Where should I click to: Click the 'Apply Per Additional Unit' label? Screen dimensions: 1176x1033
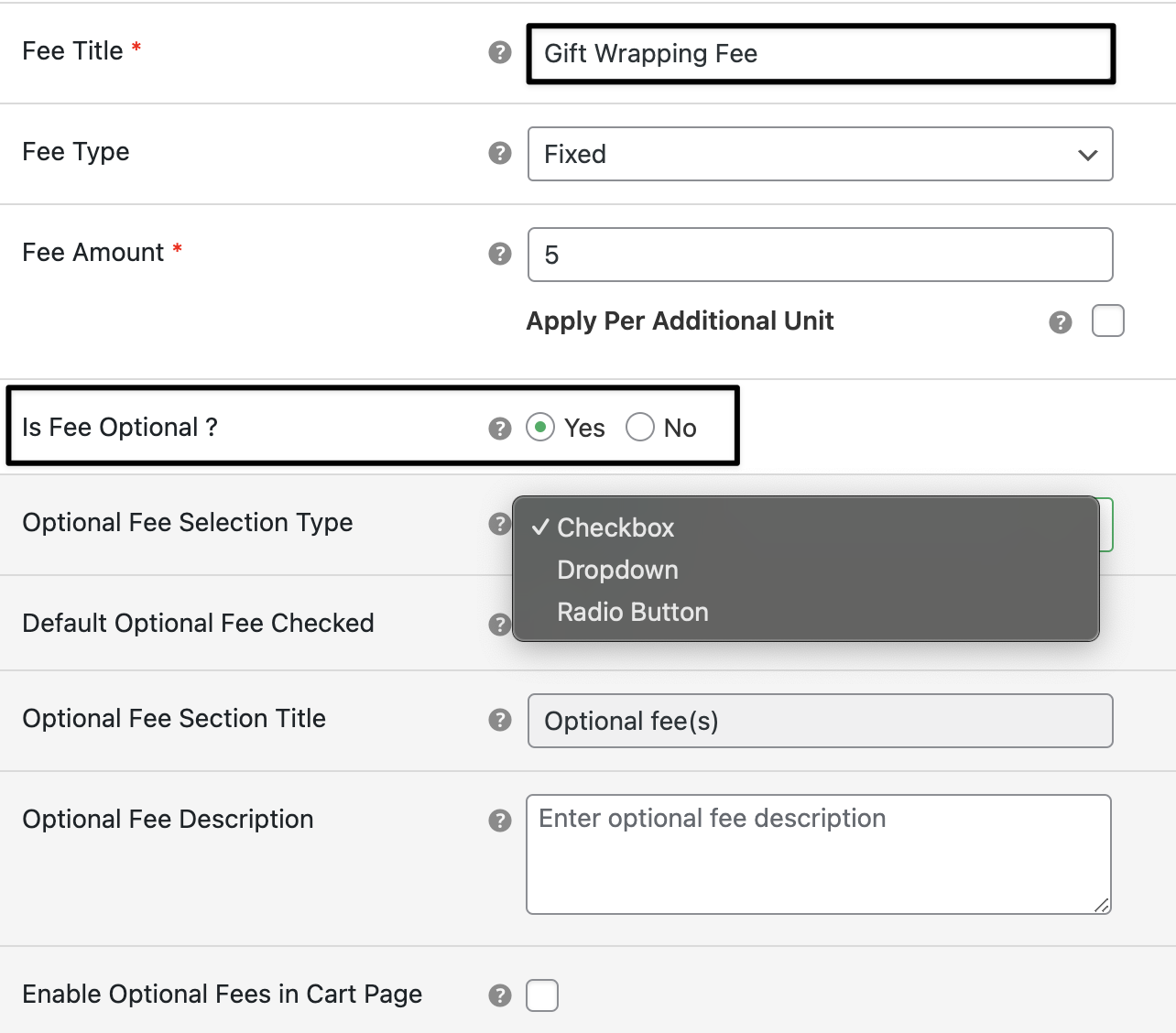(680, 321)
